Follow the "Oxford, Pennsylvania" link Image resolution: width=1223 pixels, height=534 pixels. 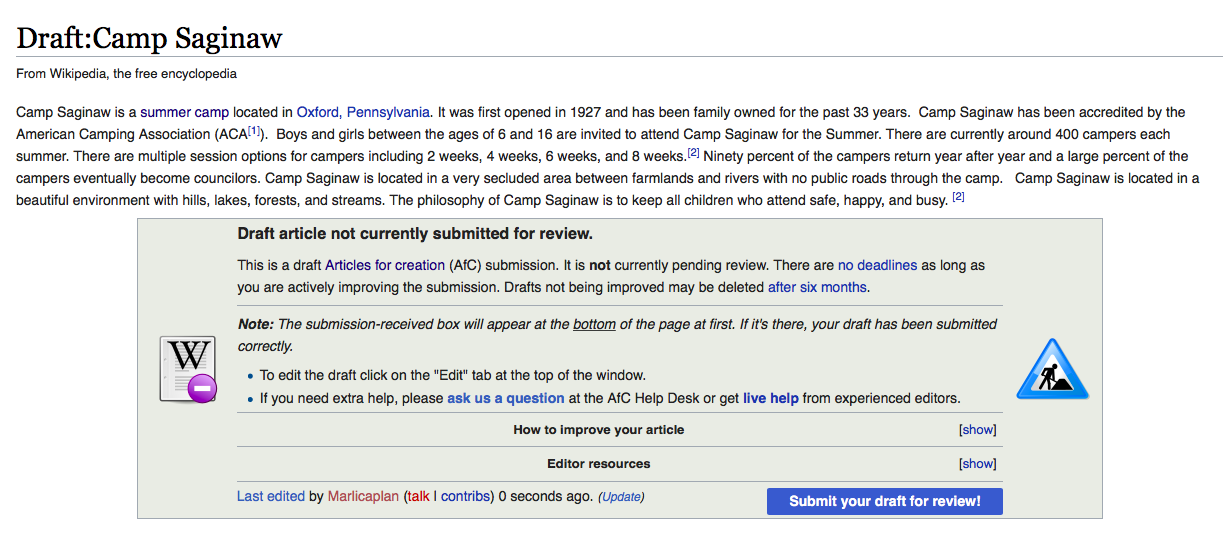[363, 112]
